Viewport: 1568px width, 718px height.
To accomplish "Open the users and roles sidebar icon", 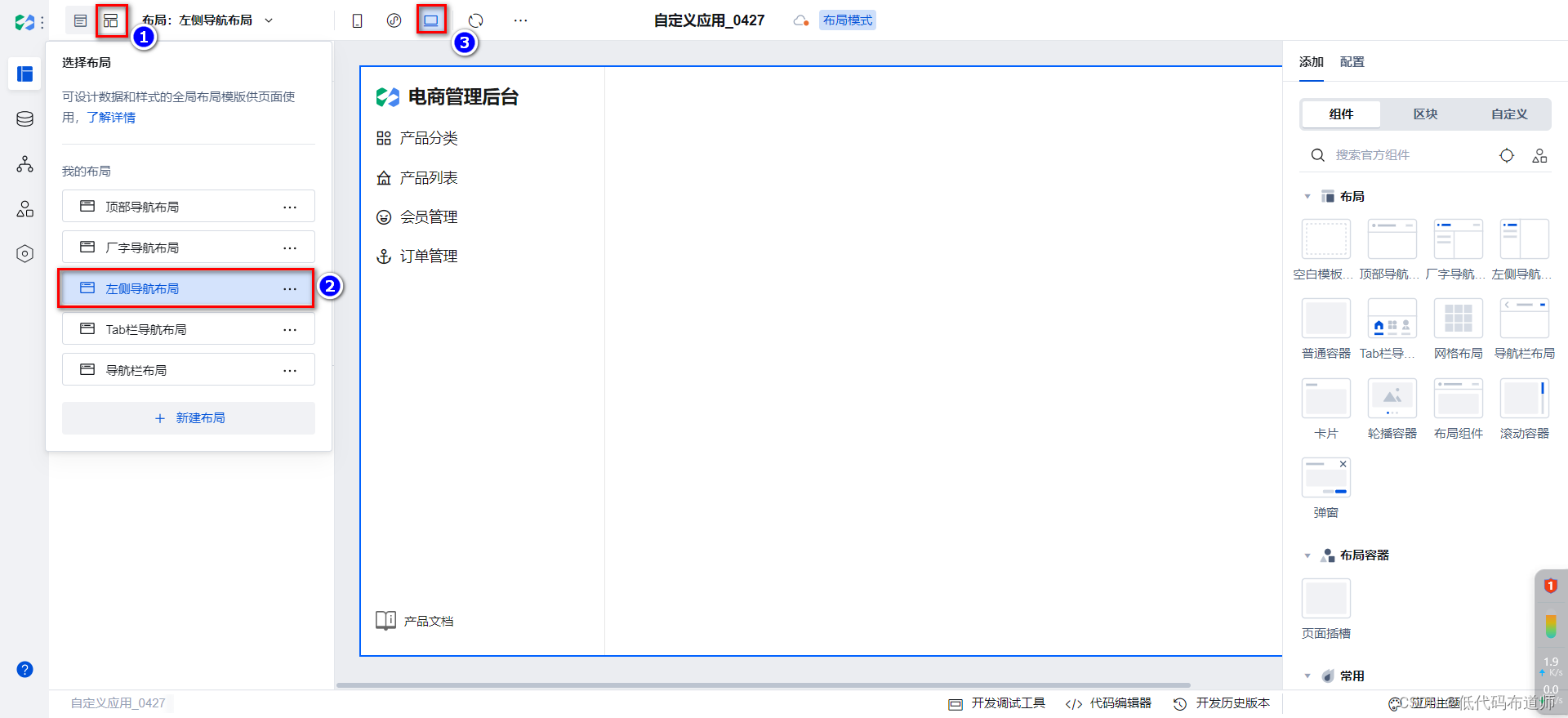I will 25,209.
